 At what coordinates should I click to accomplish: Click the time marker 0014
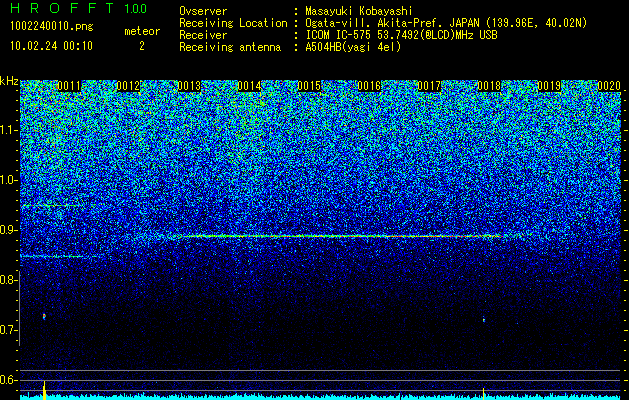pyautogui.click(x=249, y=86)
